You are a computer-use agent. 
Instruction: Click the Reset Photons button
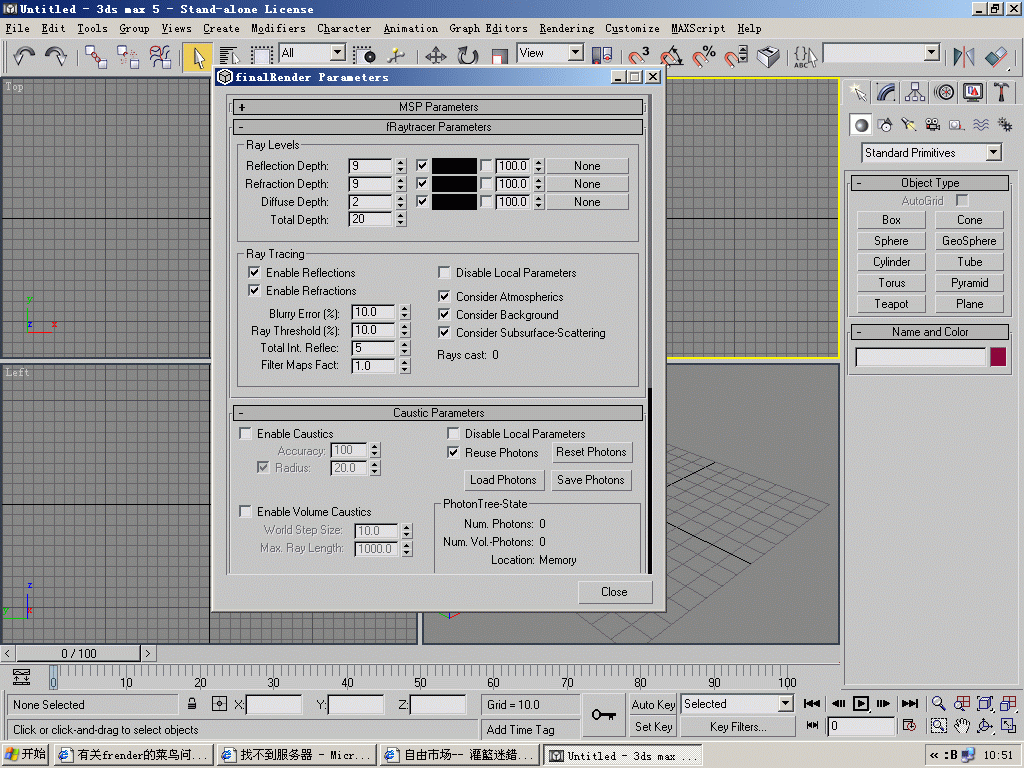click(591, 452)
